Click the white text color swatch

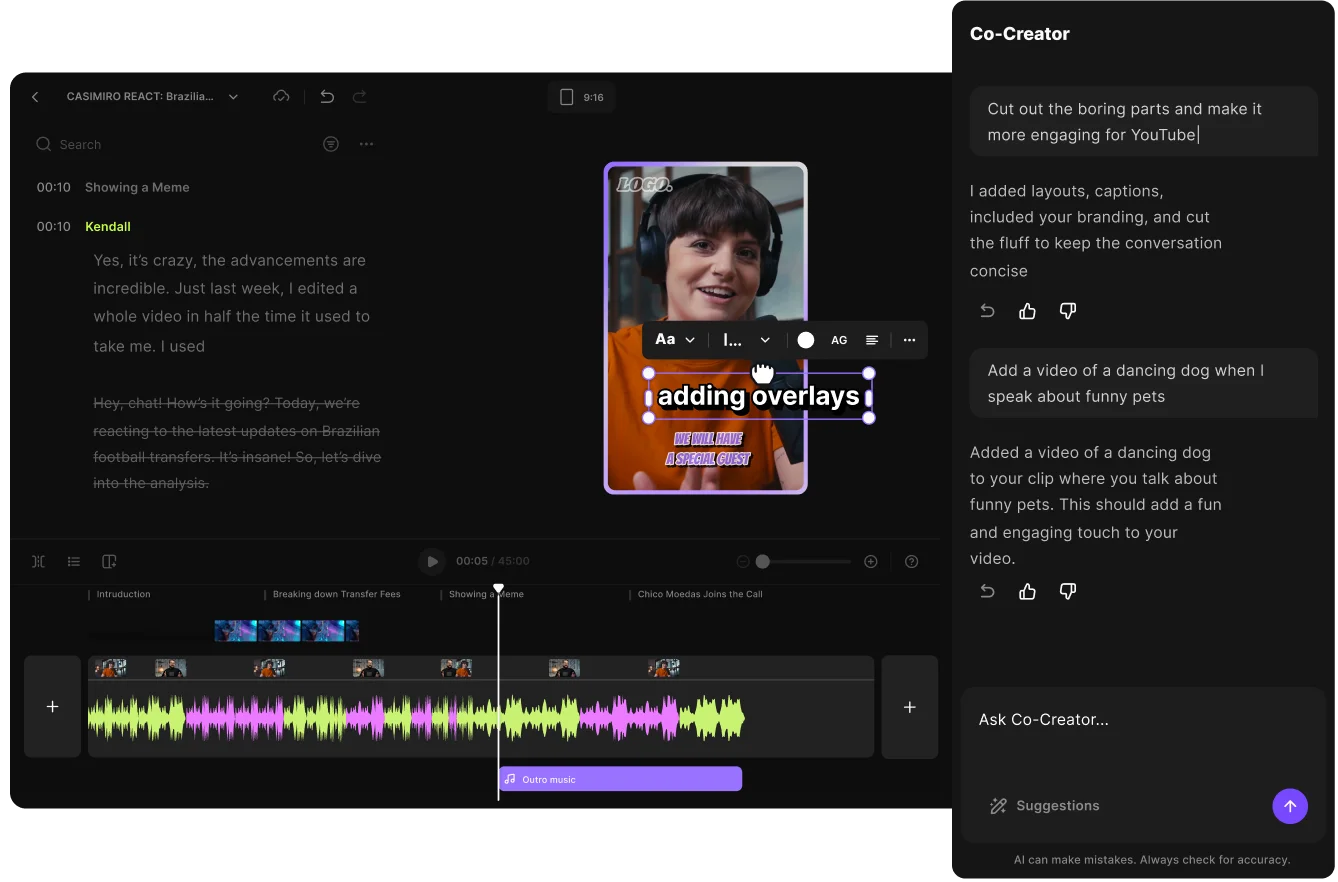pyautogui.click(x=806, y=340)
